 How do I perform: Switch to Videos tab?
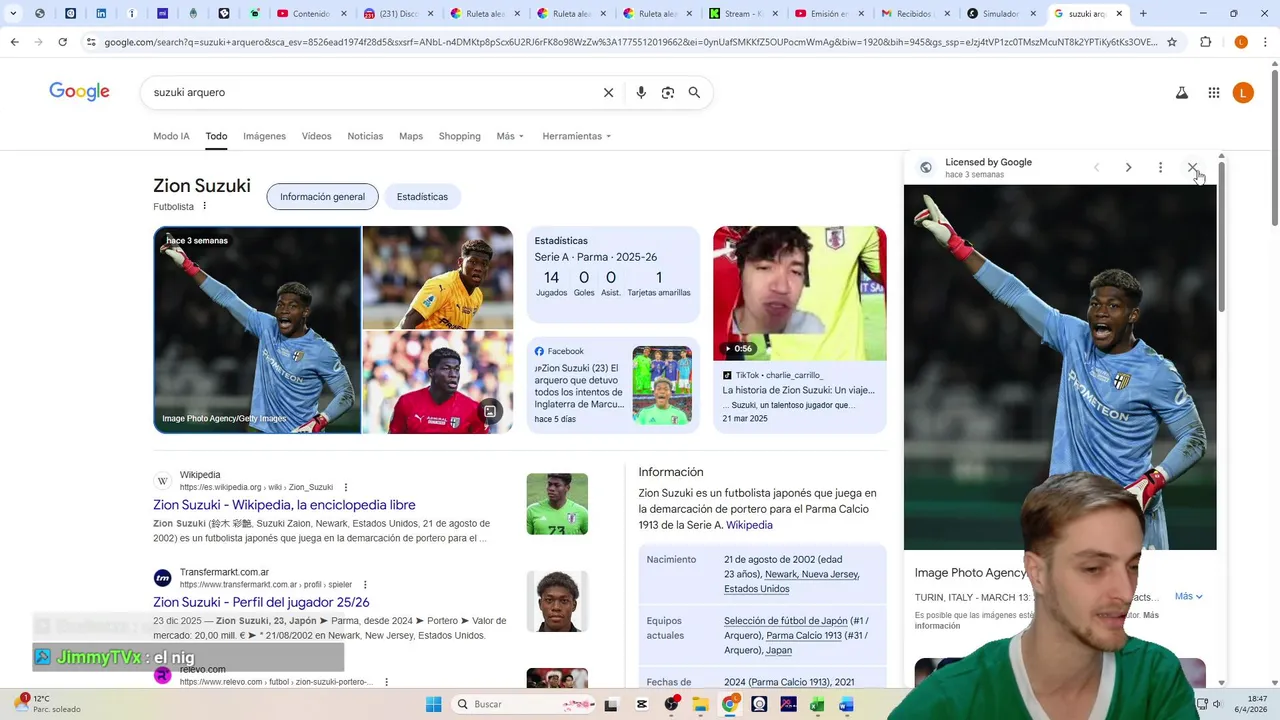[x=316, y=136]
